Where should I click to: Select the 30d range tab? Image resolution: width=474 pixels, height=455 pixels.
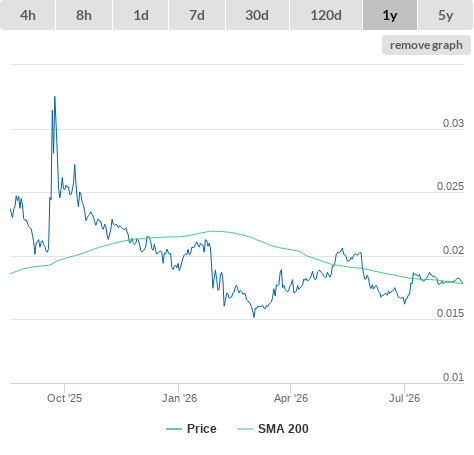257,15
